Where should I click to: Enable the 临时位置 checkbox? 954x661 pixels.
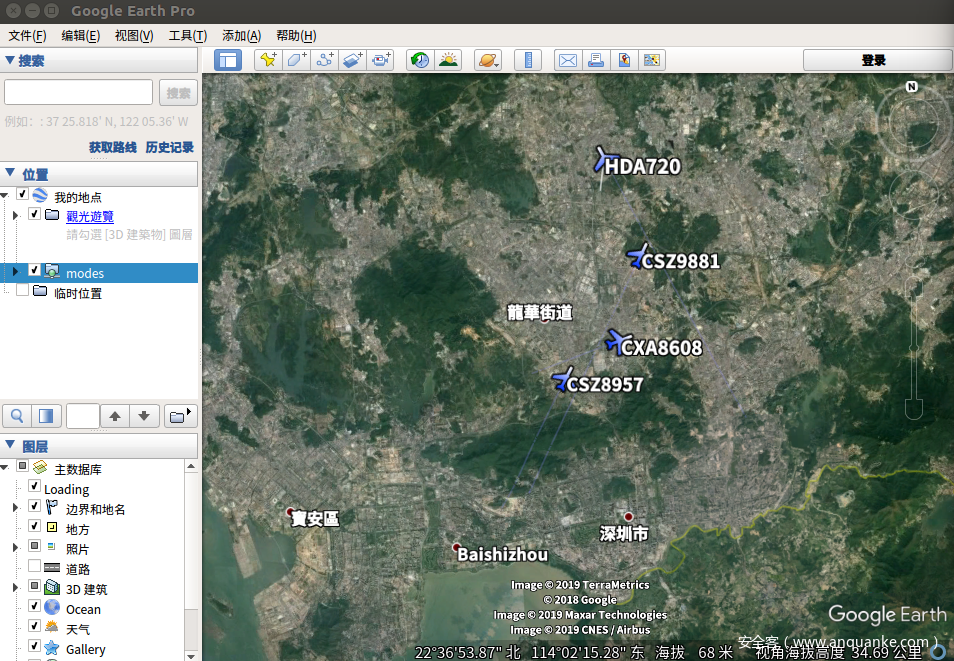23,290
